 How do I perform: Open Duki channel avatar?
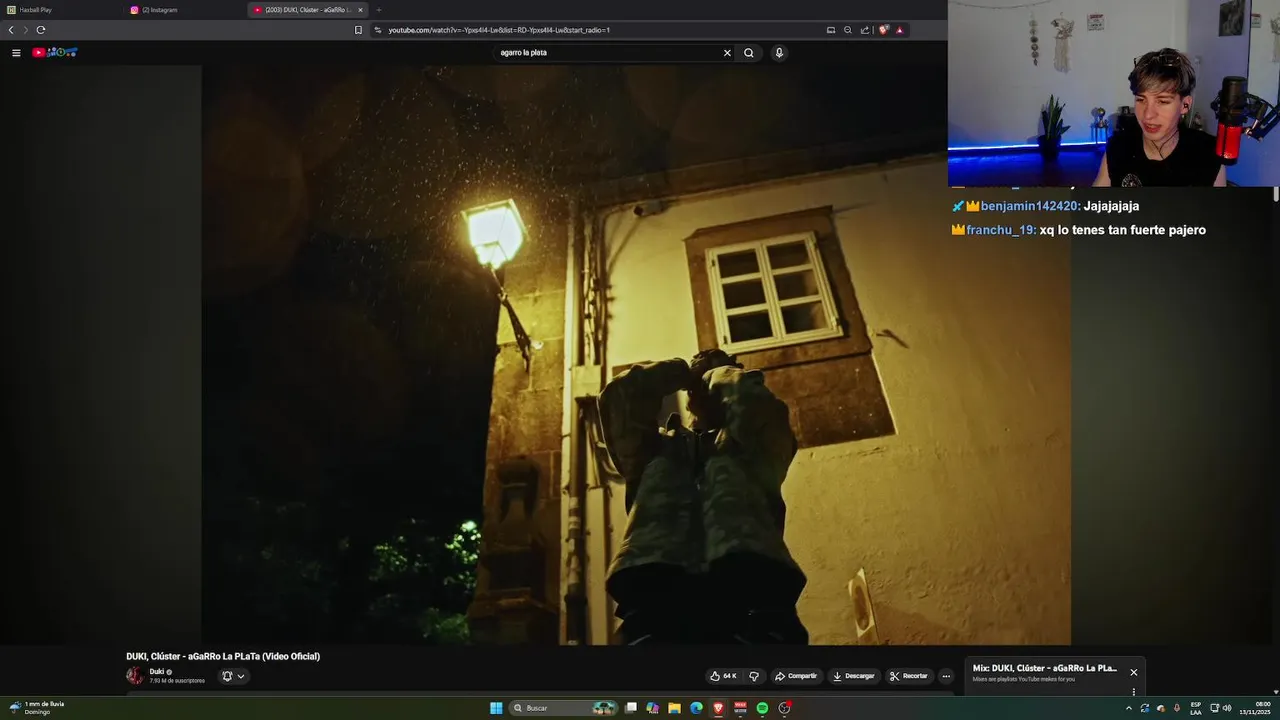[135, 676]
